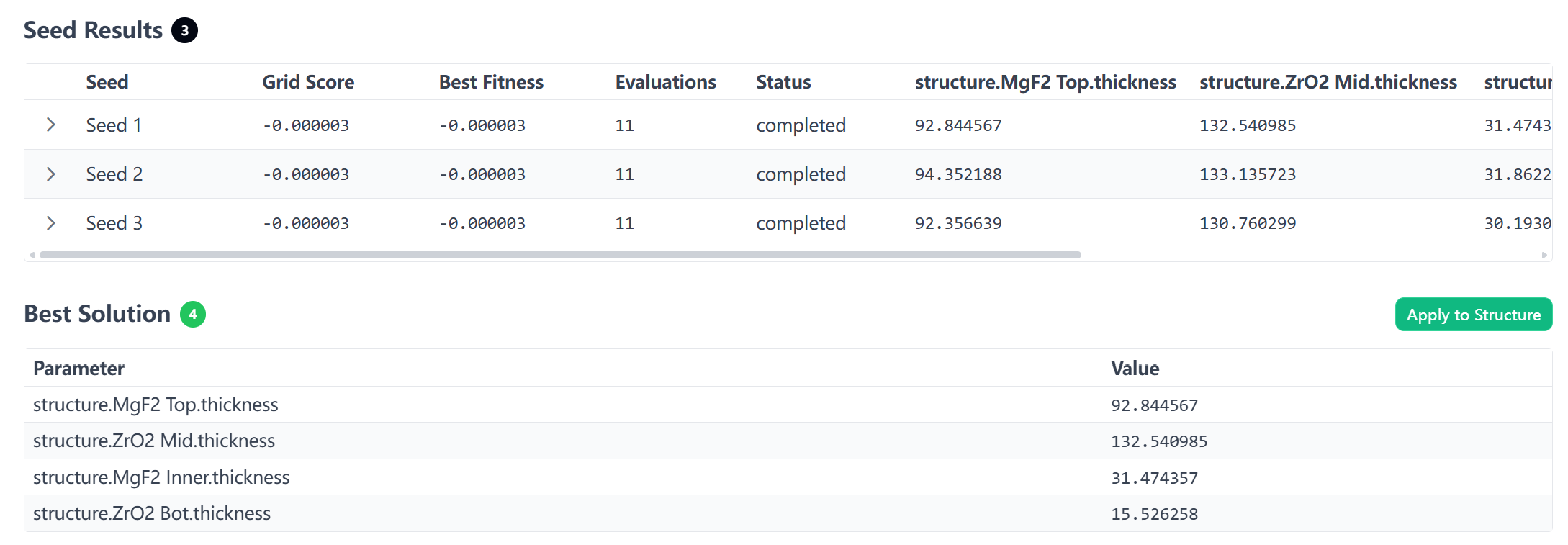Click the Status column header
Screen dimensions: 1568x545
783,82
